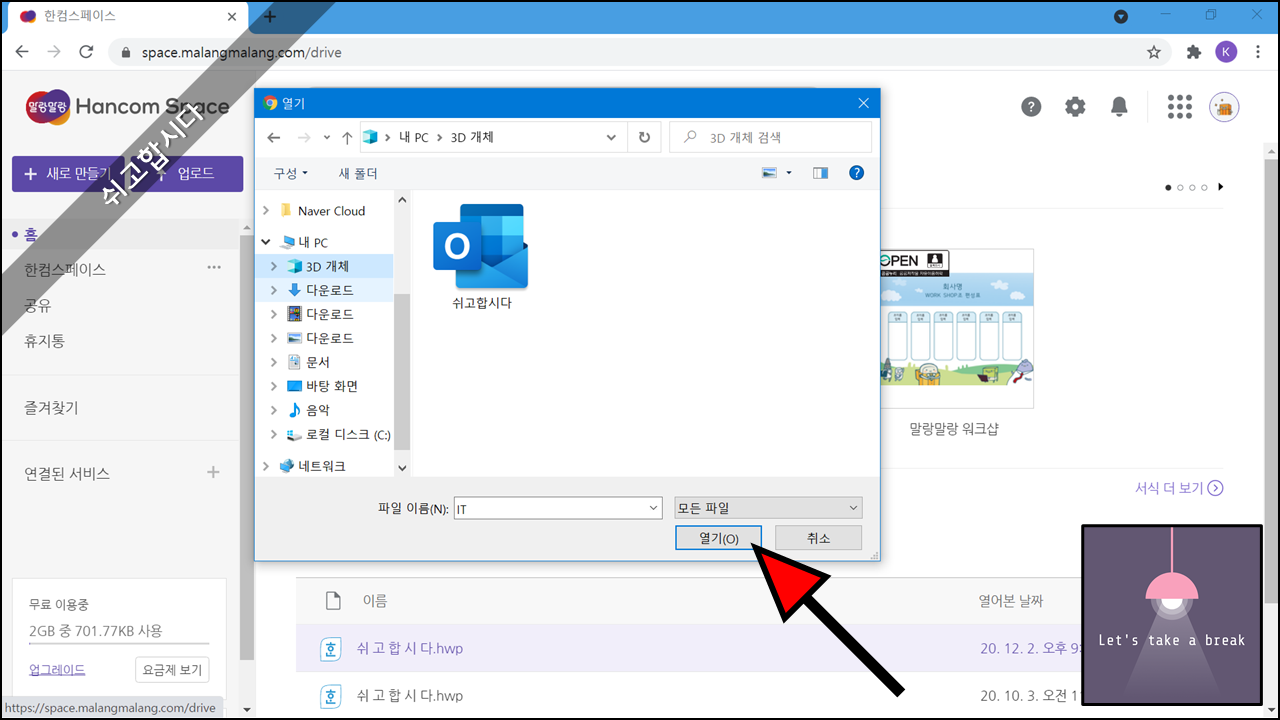Click the 요금제 보기 button
Viewport: 1280px width, 720px height.
[x=172, y=670]
